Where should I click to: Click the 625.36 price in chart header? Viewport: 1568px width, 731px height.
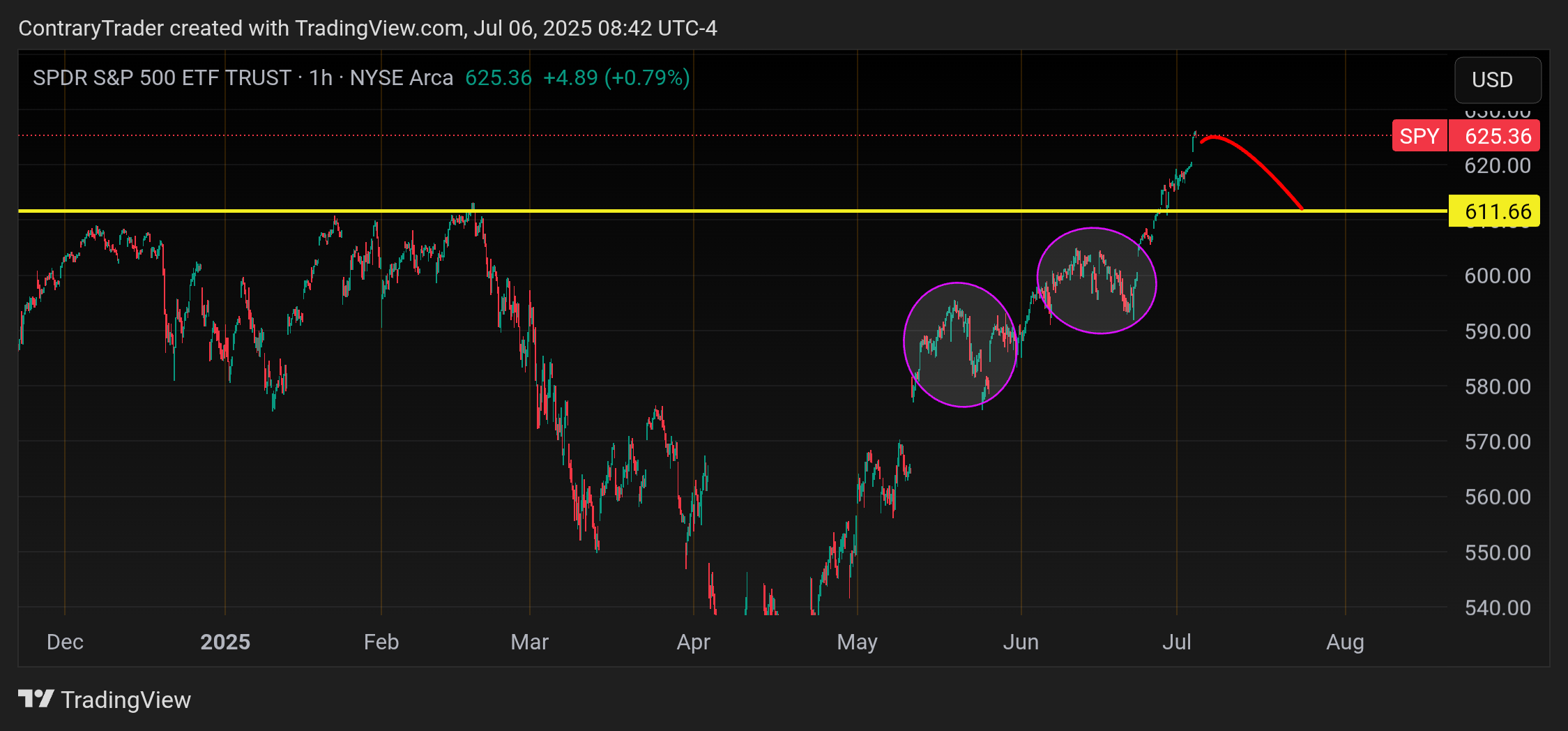pos(498,77)
